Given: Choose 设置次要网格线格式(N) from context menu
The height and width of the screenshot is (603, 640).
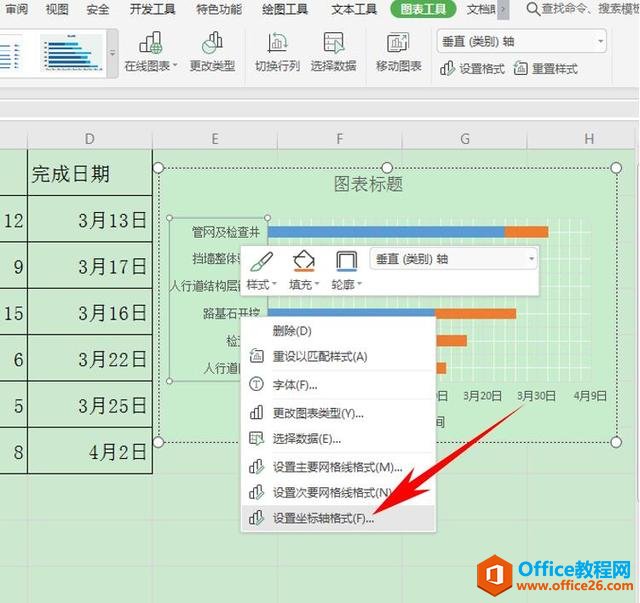Looking at the screenshot, I should [338, 493].
